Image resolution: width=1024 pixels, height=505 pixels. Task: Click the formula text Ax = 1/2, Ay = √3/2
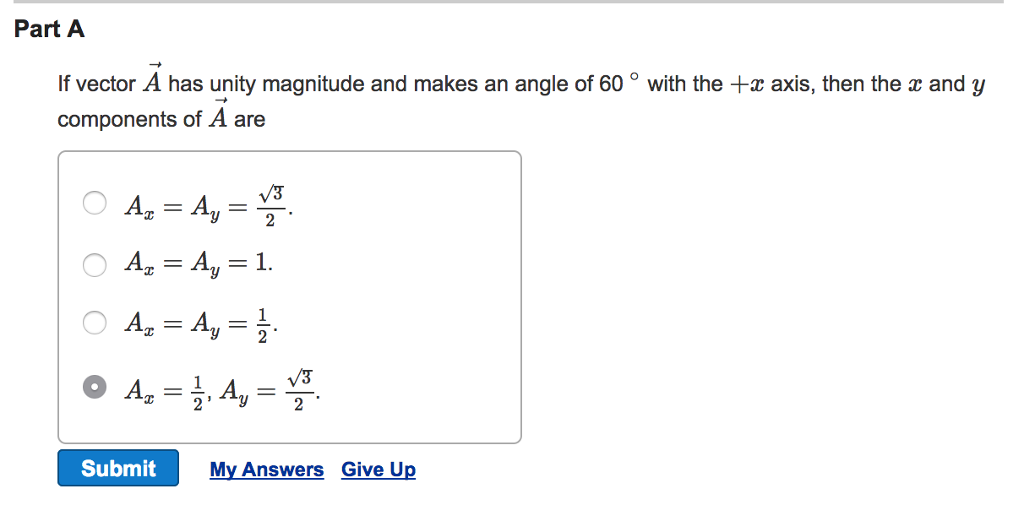[223, 391]
